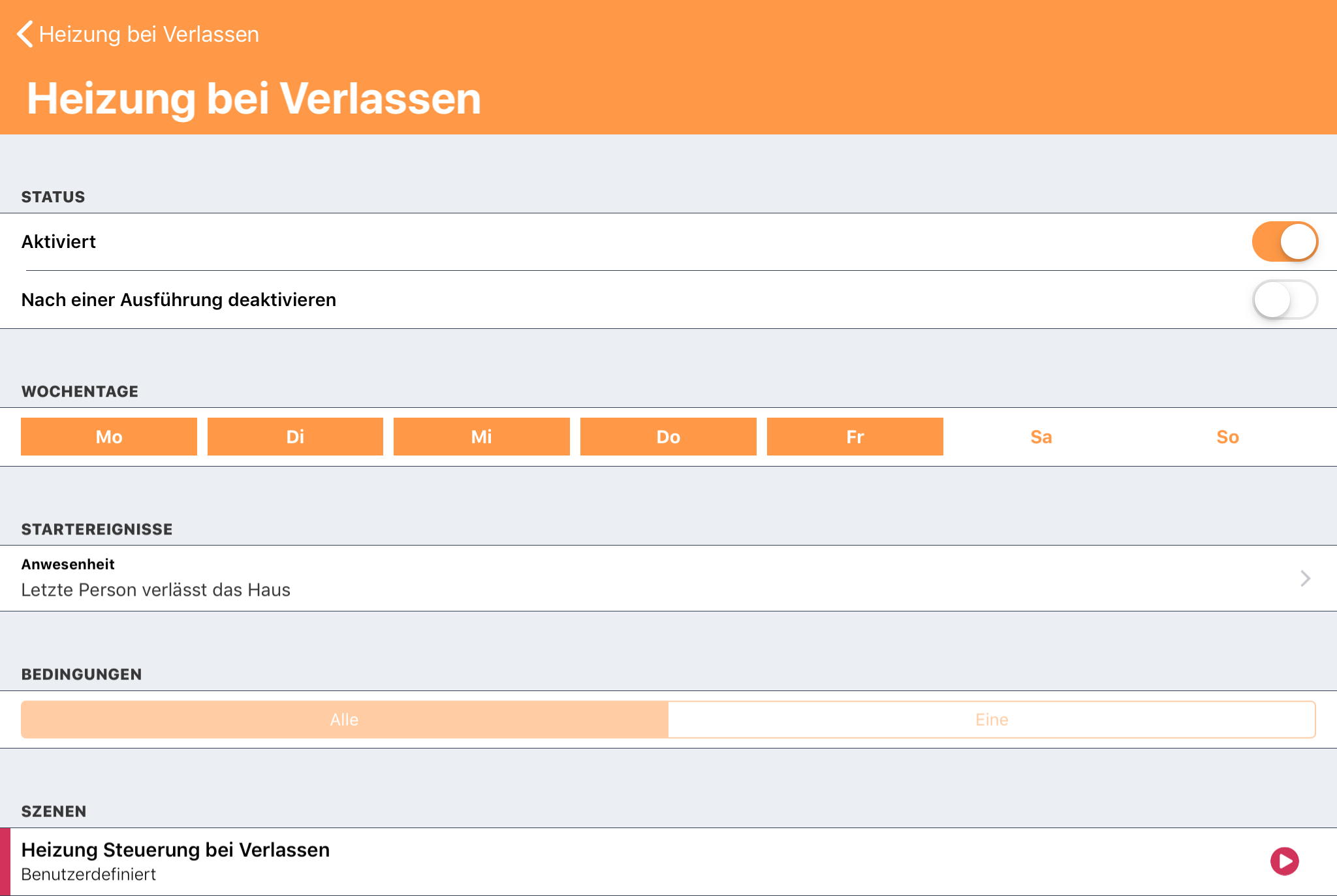
Task: Switch conditions to Eine segment
Action: 992,720
